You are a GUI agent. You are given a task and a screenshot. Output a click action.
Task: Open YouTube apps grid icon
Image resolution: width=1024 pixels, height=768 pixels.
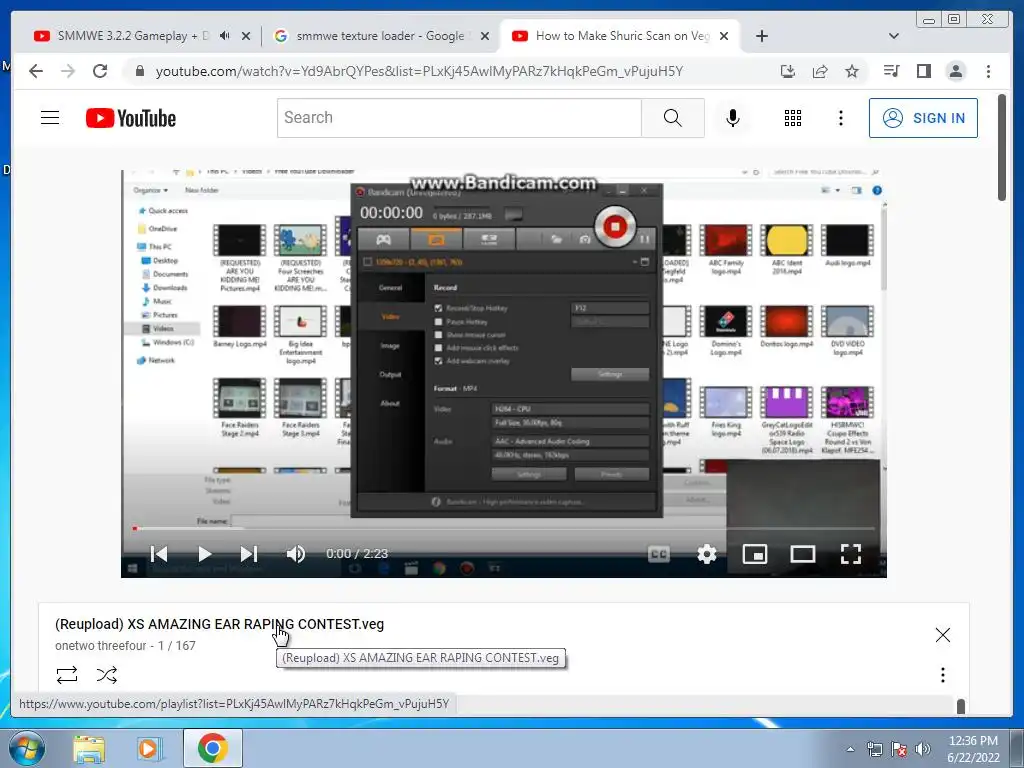coord(793,118)
